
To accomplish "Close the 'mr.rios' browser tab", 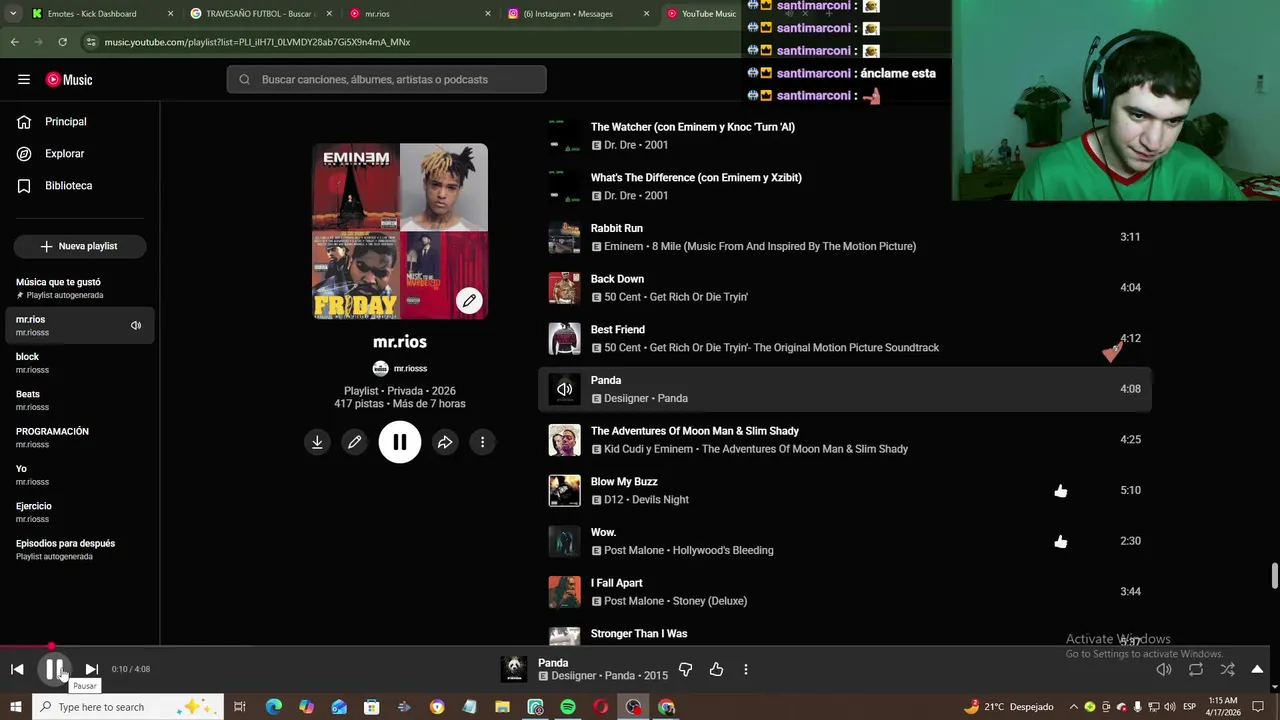I will 488,14.
